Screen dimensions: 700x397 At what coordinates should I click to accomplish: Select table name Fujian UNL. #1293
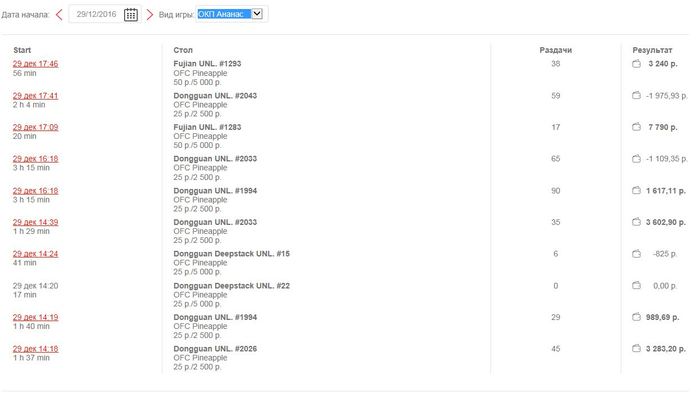click(x=207, y=64)
